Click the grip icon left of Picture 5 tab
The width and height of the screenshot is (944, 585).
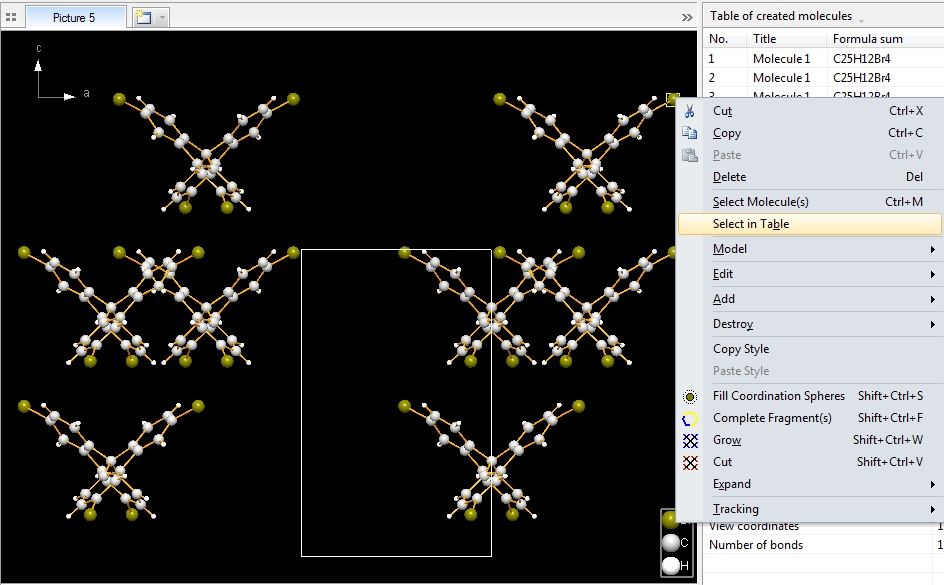point(11,17)
